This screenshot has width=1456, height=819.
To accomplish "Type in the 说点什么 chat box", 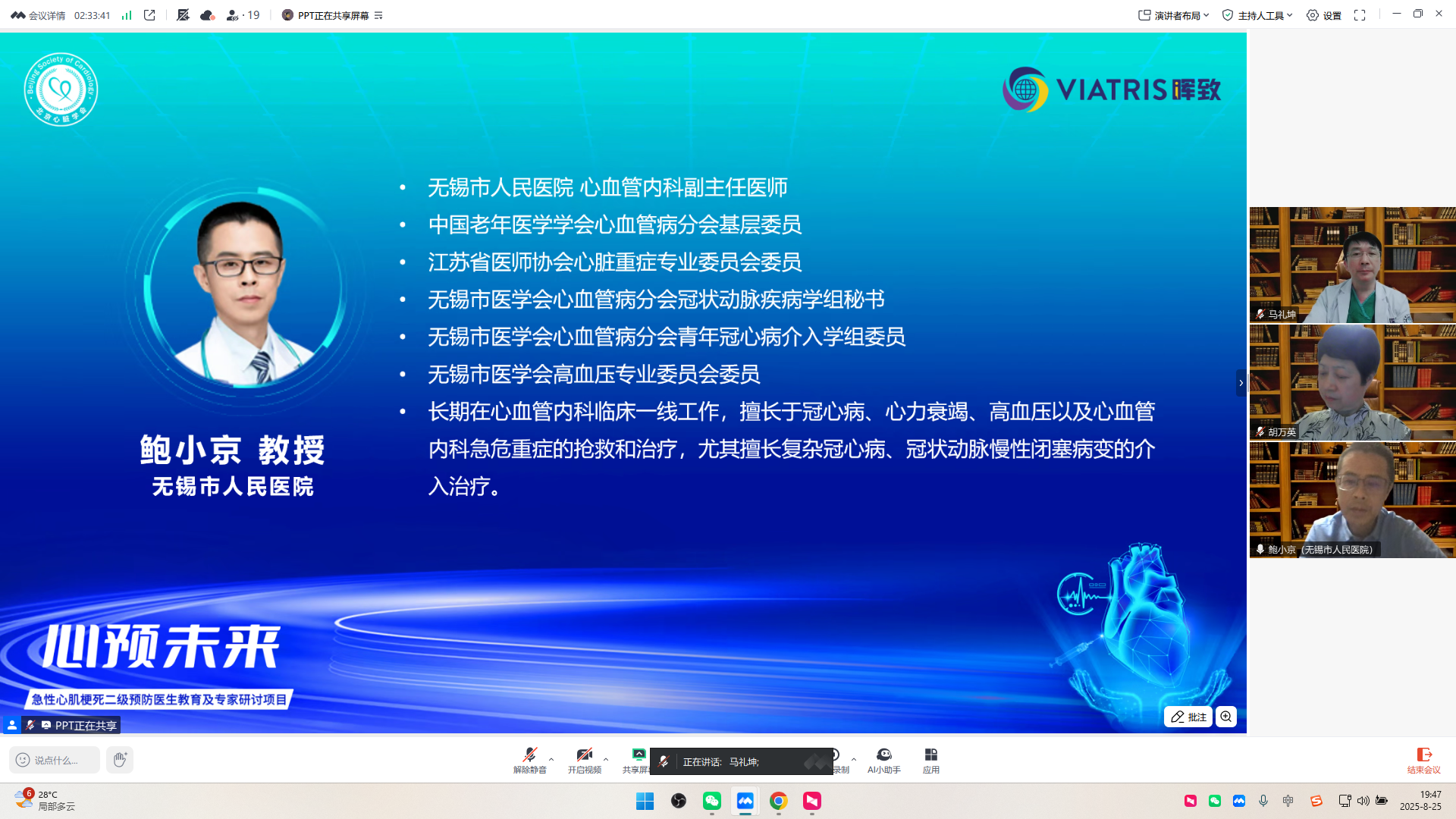I will 55,760.
